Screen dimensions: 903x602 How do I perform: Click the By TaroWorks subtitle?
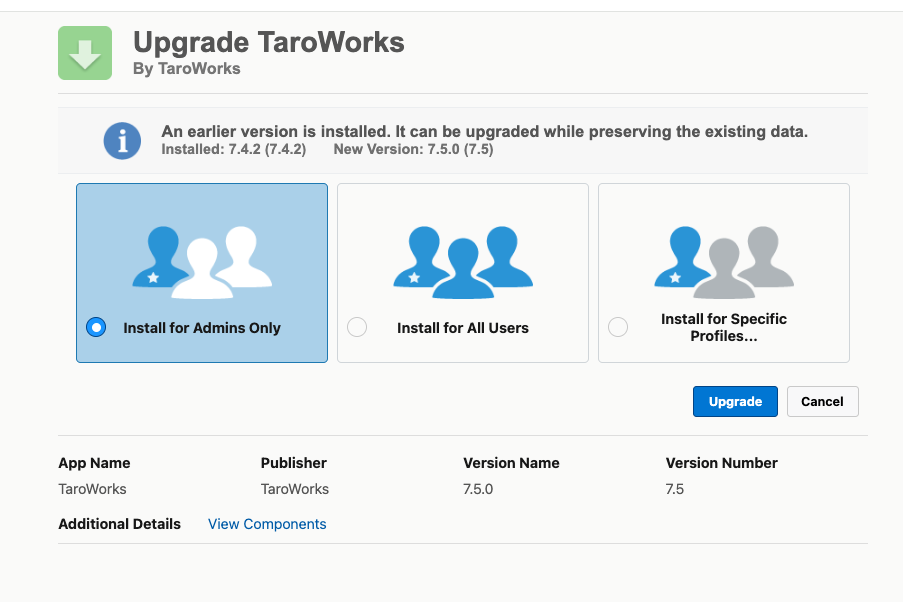187,69
